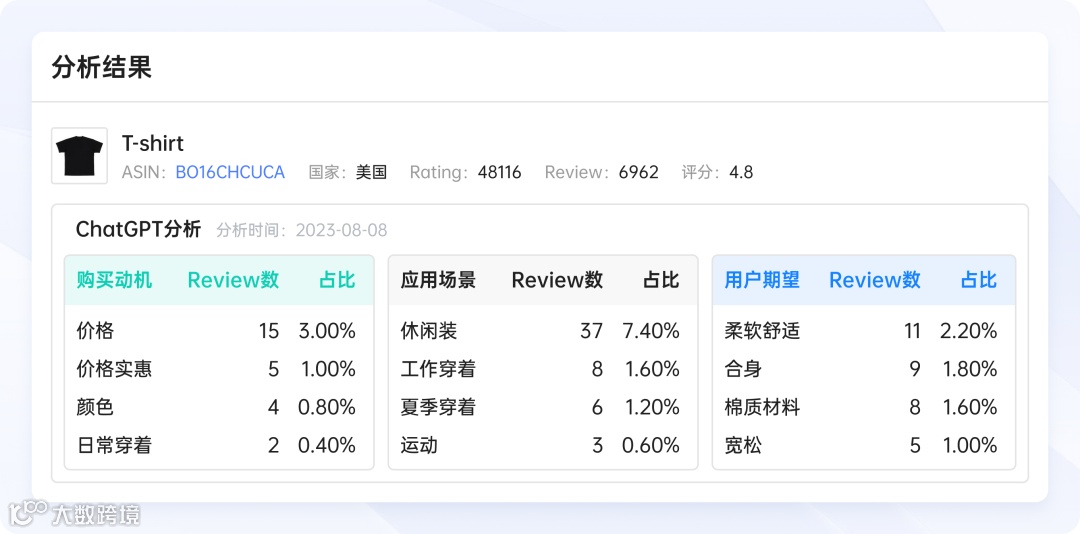
Task: Select the 休闲装 row label
Action: (x=429, y=331)
